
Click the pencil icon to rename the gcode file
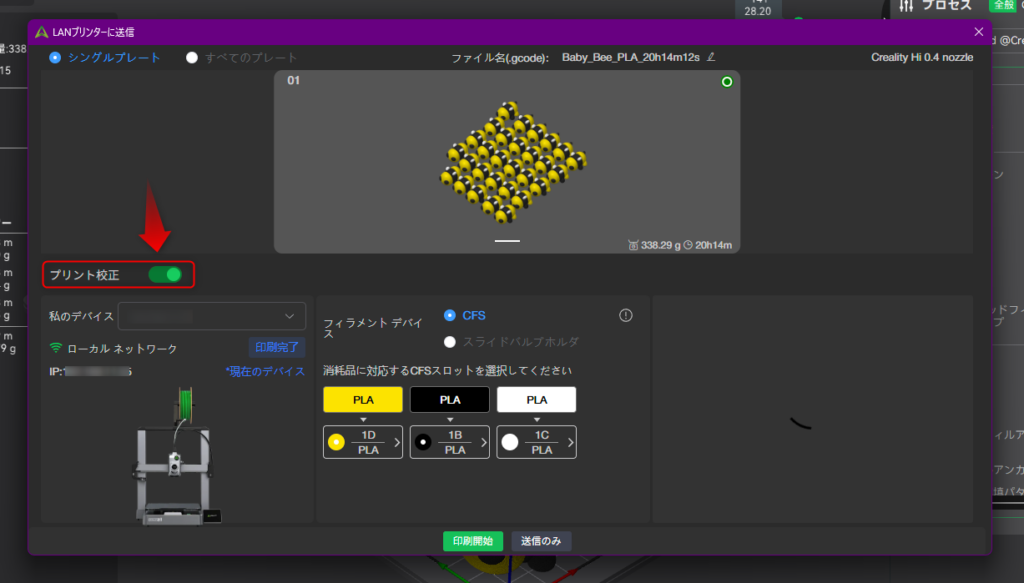pyautogui.click(x=711, y=58)
